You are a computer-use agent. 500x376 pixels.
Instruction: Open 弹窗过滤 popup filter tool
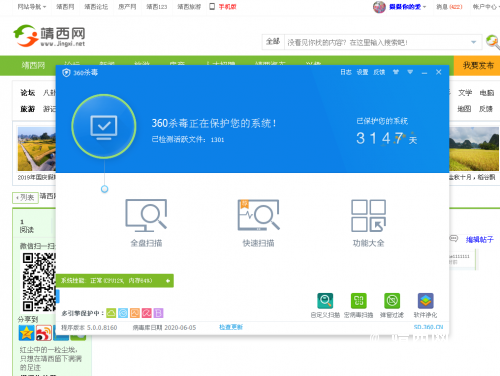point(392,305)
